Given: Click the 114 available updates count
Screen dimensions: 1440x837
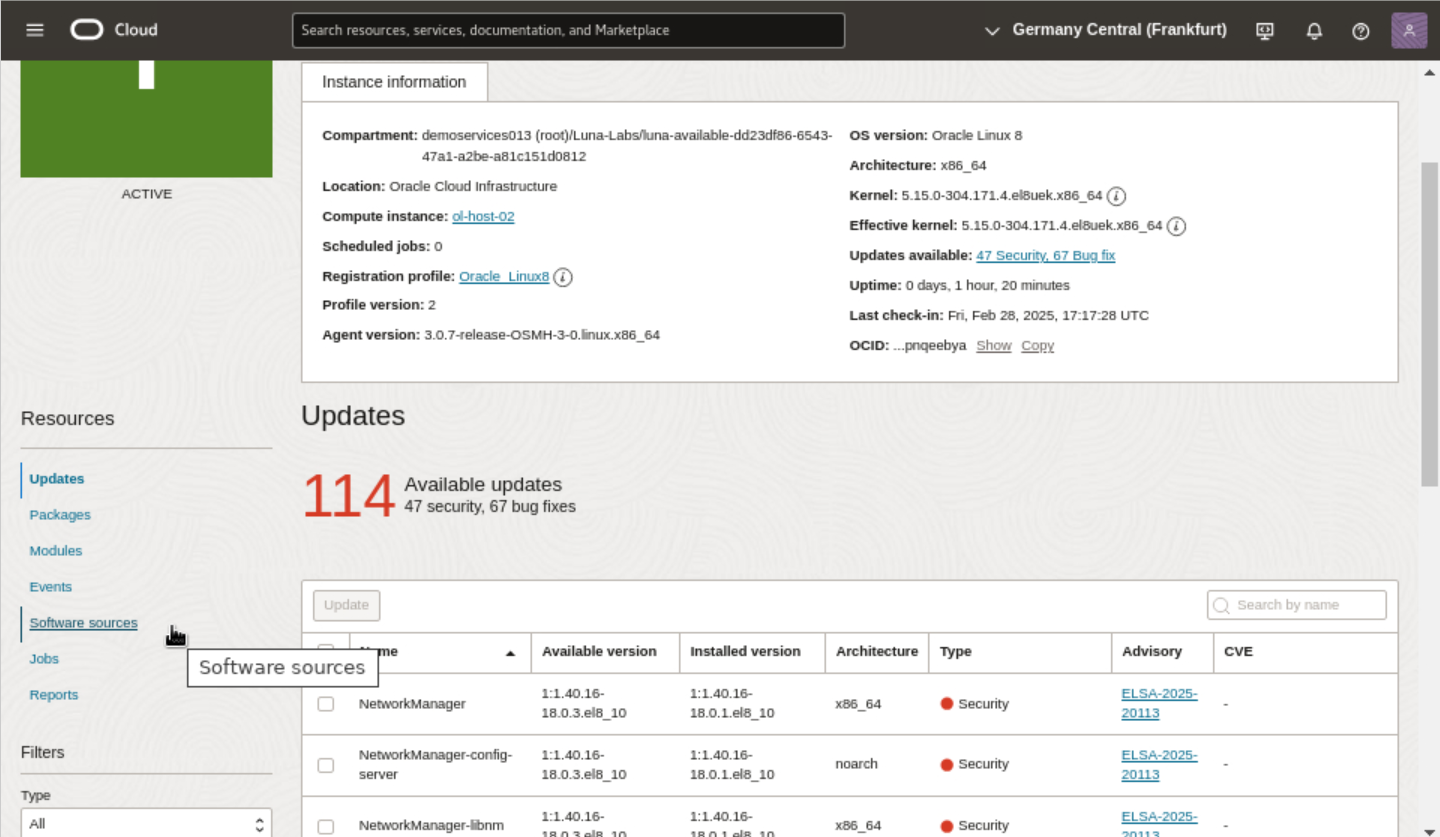Looking at the screenshot, I should pyautogui.click(x=349, y=497).
